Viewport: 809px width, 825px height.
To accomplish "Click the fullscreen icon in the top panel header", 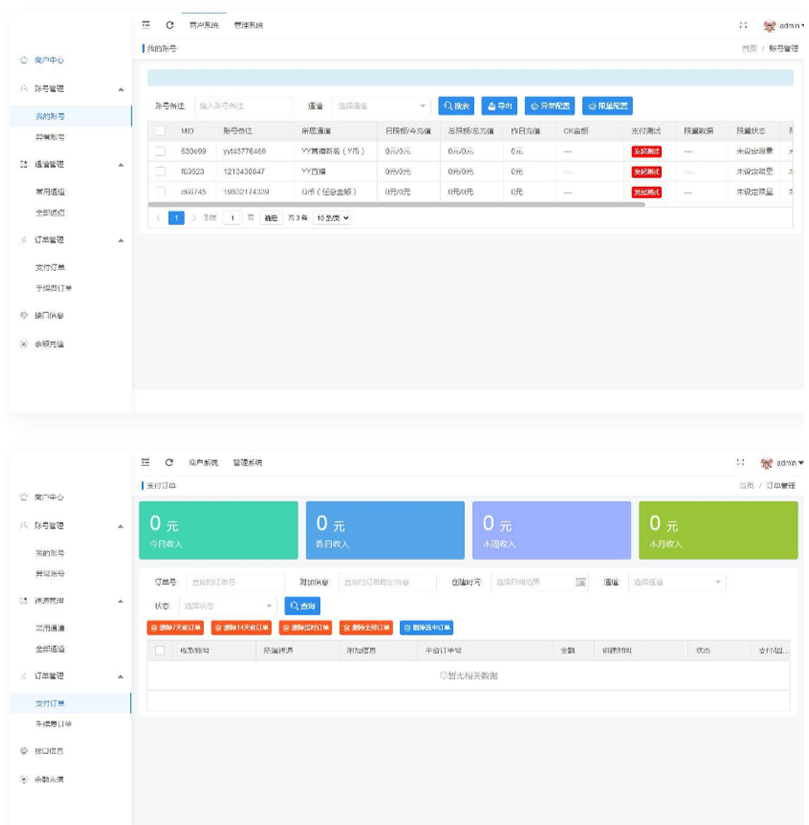I will point(741,25).
